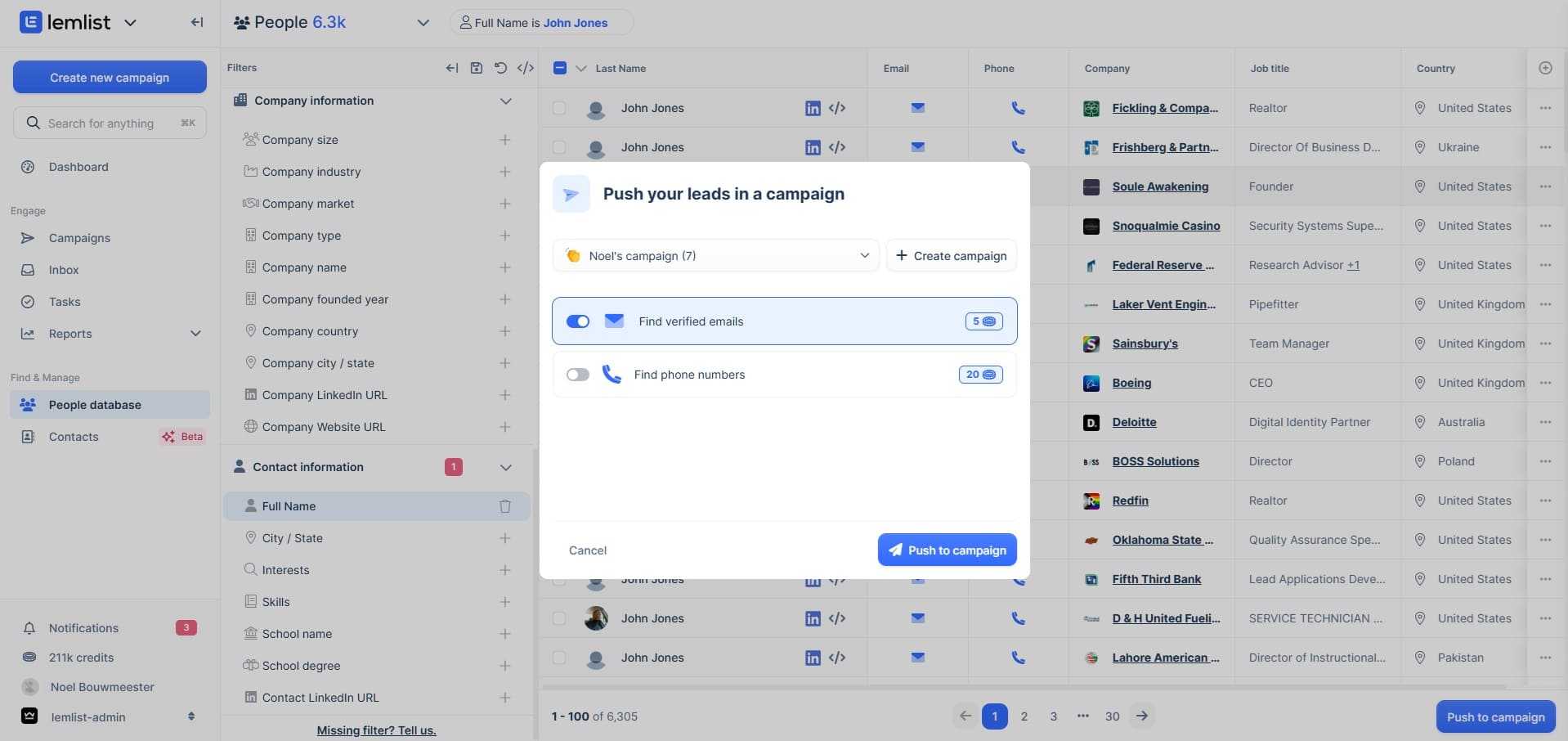The image size is (1568, 741).
Task: Add City / State filter plus icon
Action: (x=505, y=538)
